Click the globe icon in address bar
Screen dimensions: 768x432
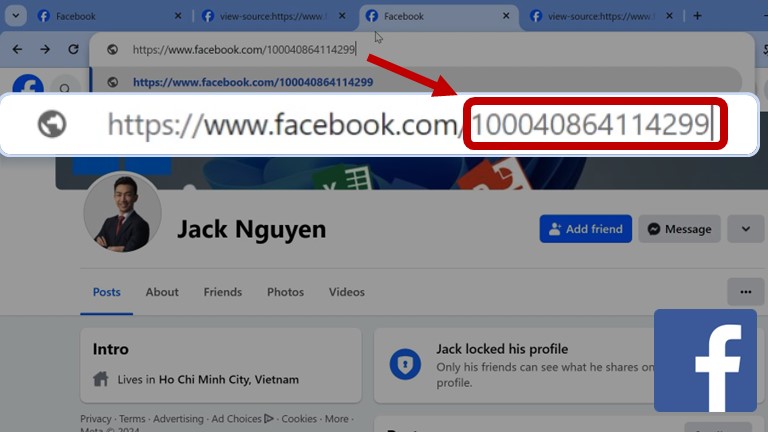112,49
